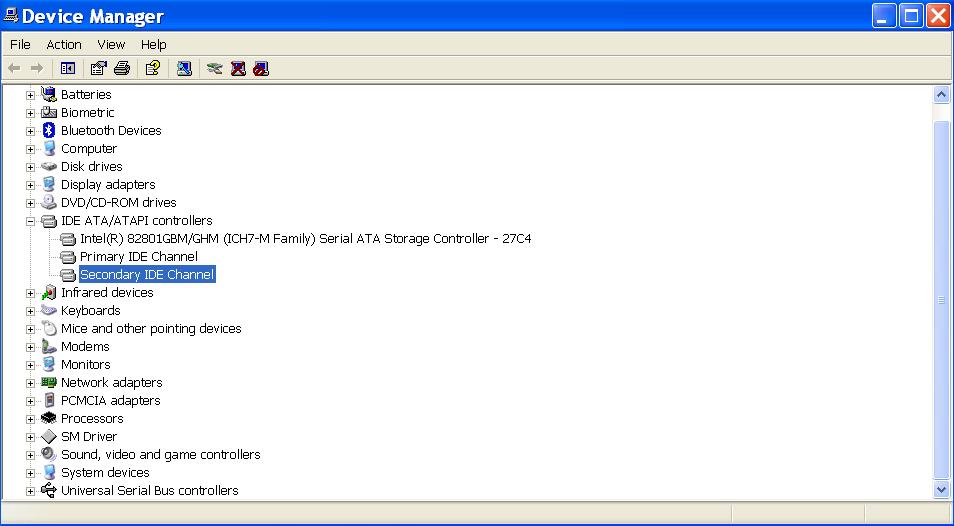Expand the Network adapters node
This screenshot has width=954, height=526.
click(x=30, y=383)
